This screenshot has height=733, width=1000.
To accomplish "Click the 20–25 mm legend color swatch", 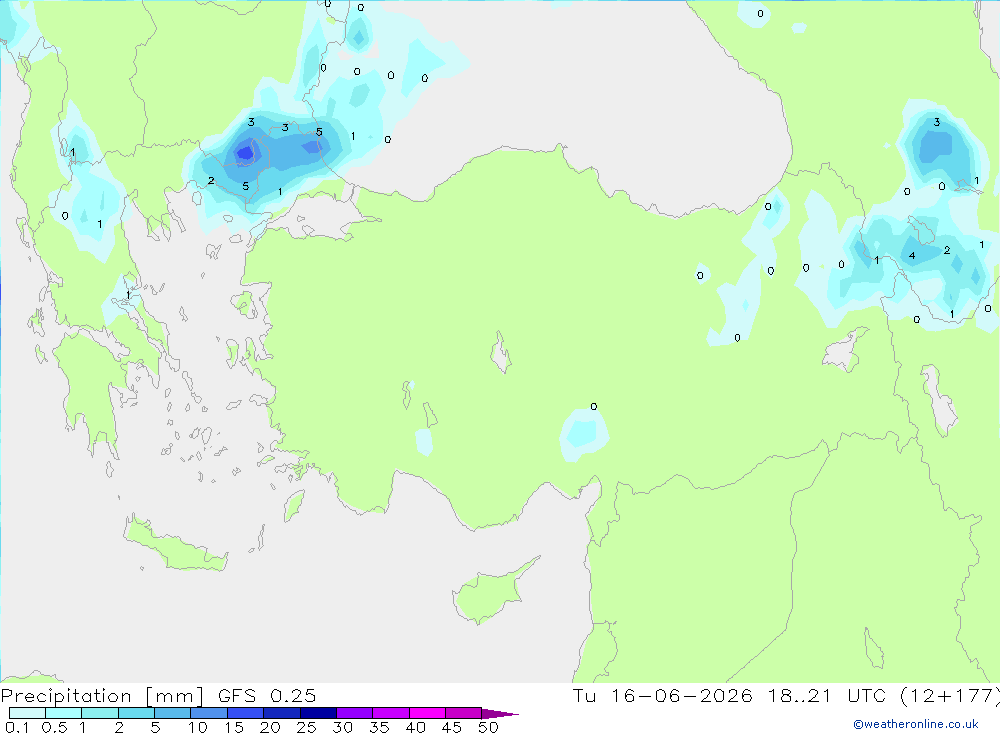I will pos(282,713).
